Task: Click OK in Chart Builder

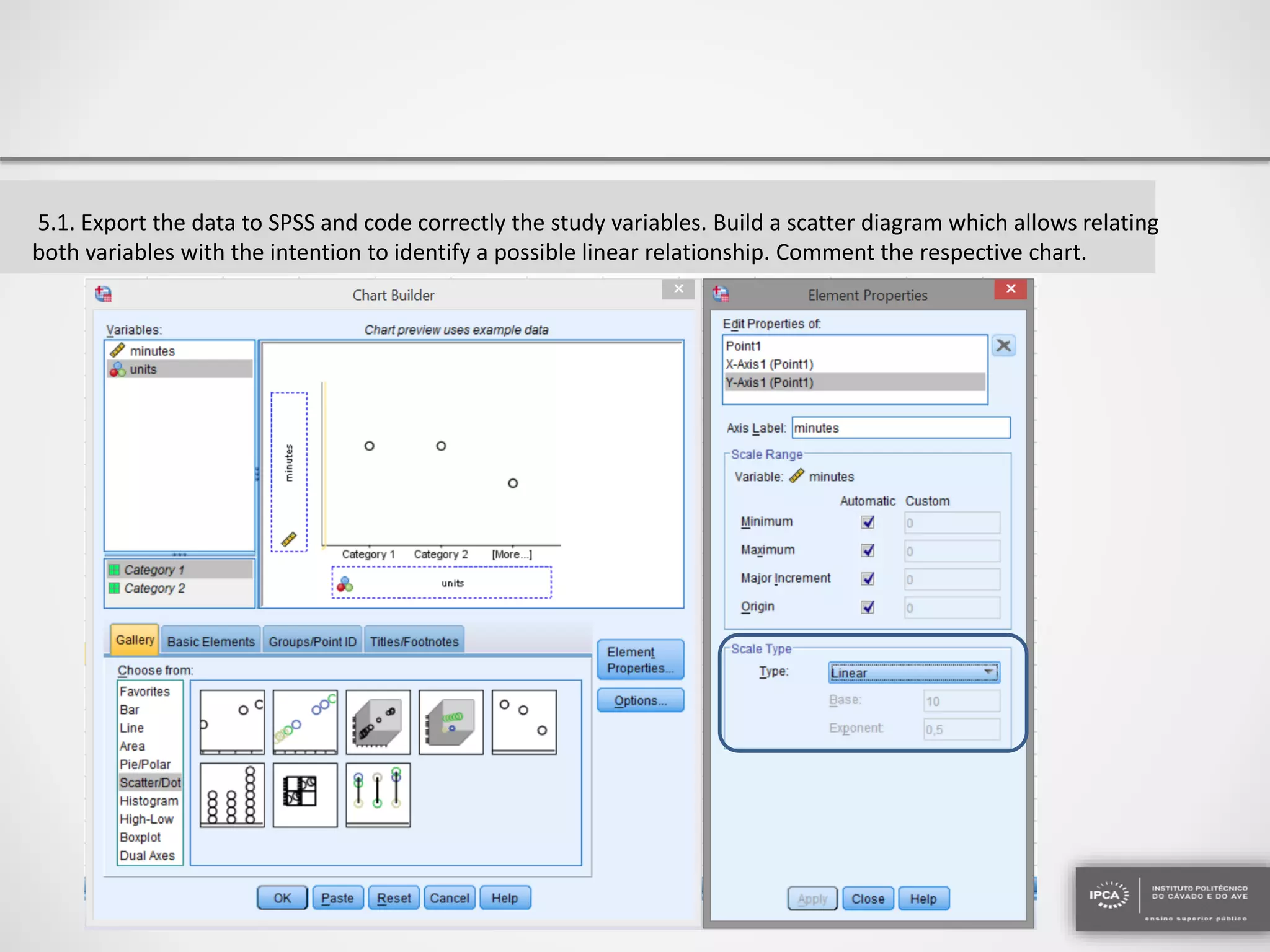Action: tap(282, 897)
